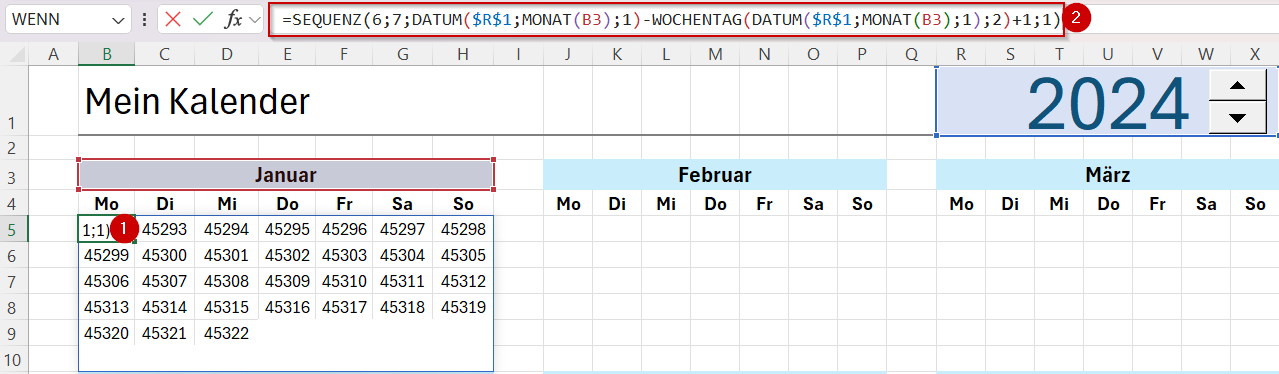Image resolution: width=1279 pixels, height=374 pixels.
Task: Select the Januar month header
Action: 286,175
